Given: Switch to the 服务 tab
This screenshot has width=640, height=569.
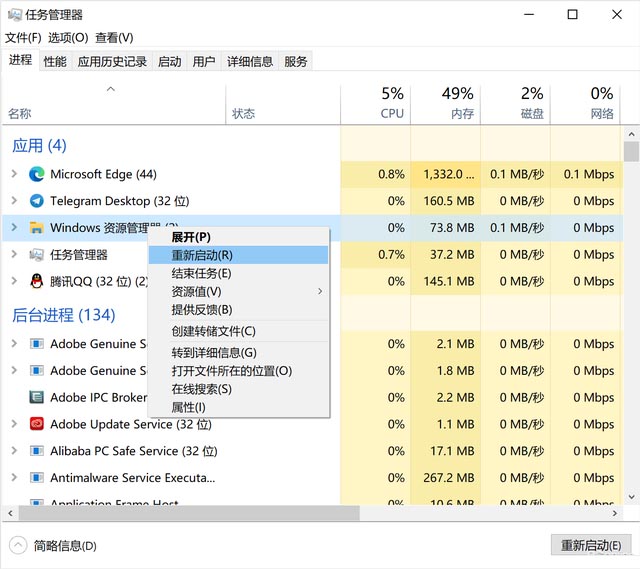Looking at the screenshot, I should (296, 62).
